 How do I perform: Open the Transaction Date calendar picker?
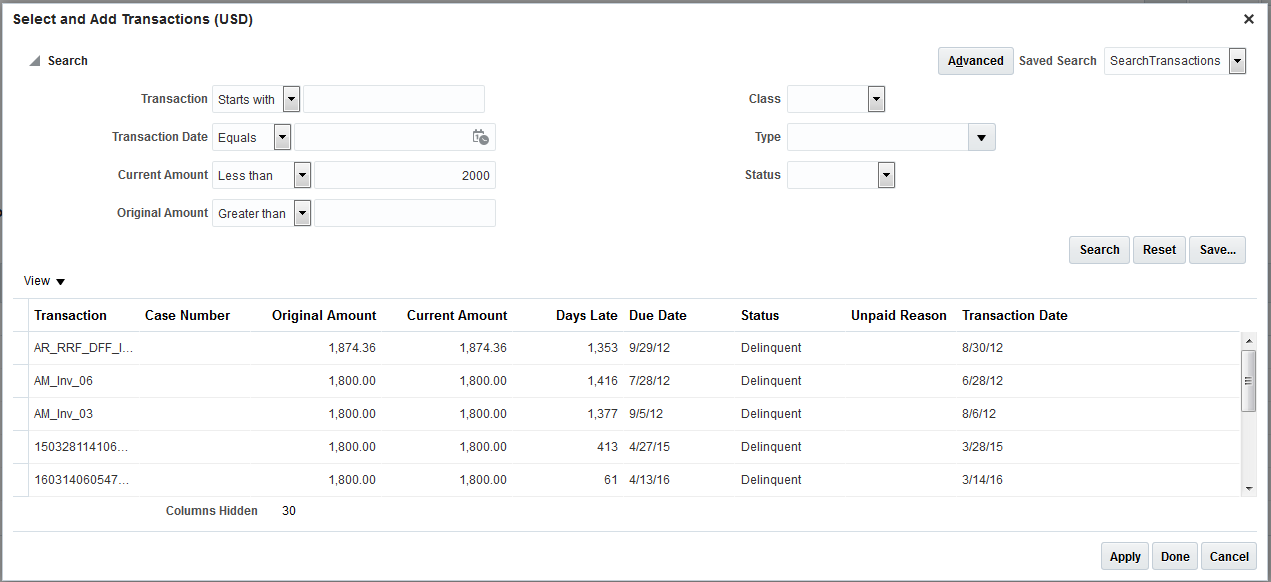pos(481,138)
